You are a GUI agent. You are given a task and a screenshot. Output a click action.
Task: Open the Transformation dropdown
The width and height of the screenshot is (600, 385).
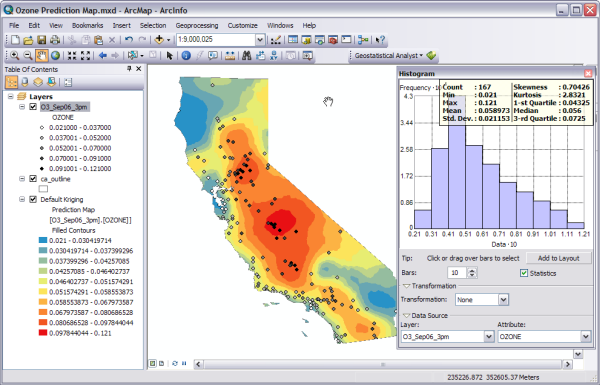tap(503, 300)
